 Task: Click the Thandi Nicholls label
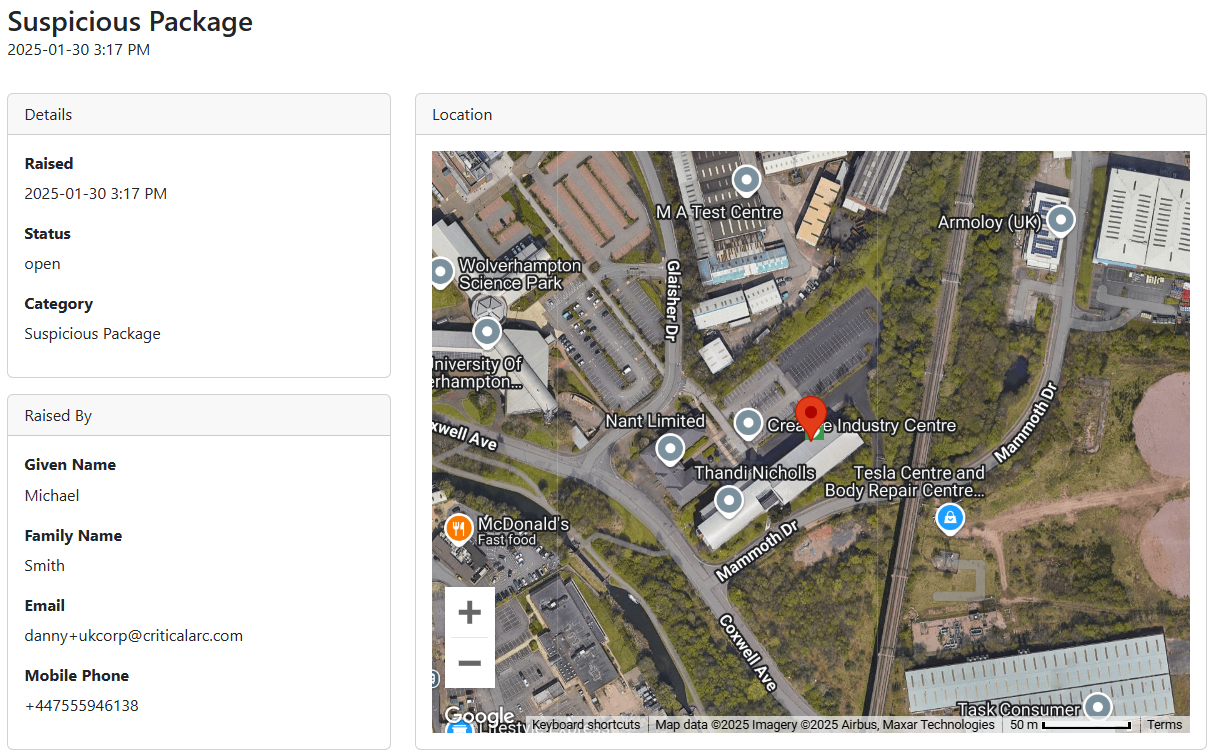pos(755,472)
